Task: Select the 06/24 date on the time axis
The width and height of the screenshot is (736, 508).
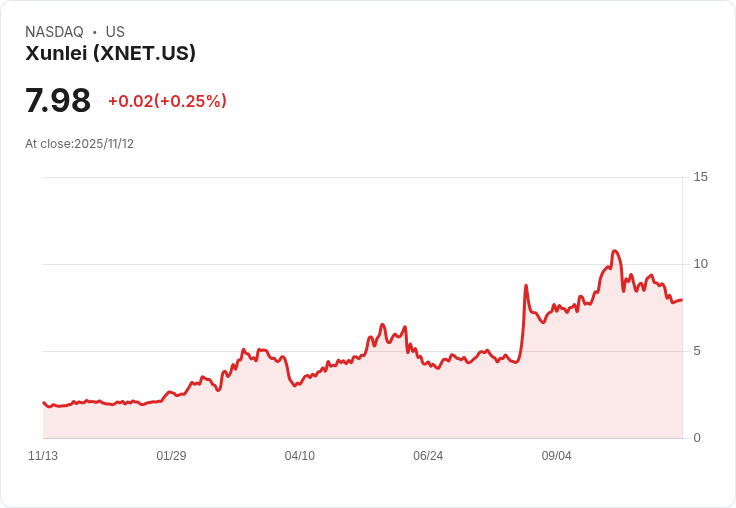Action: click(x=428, y=456)
